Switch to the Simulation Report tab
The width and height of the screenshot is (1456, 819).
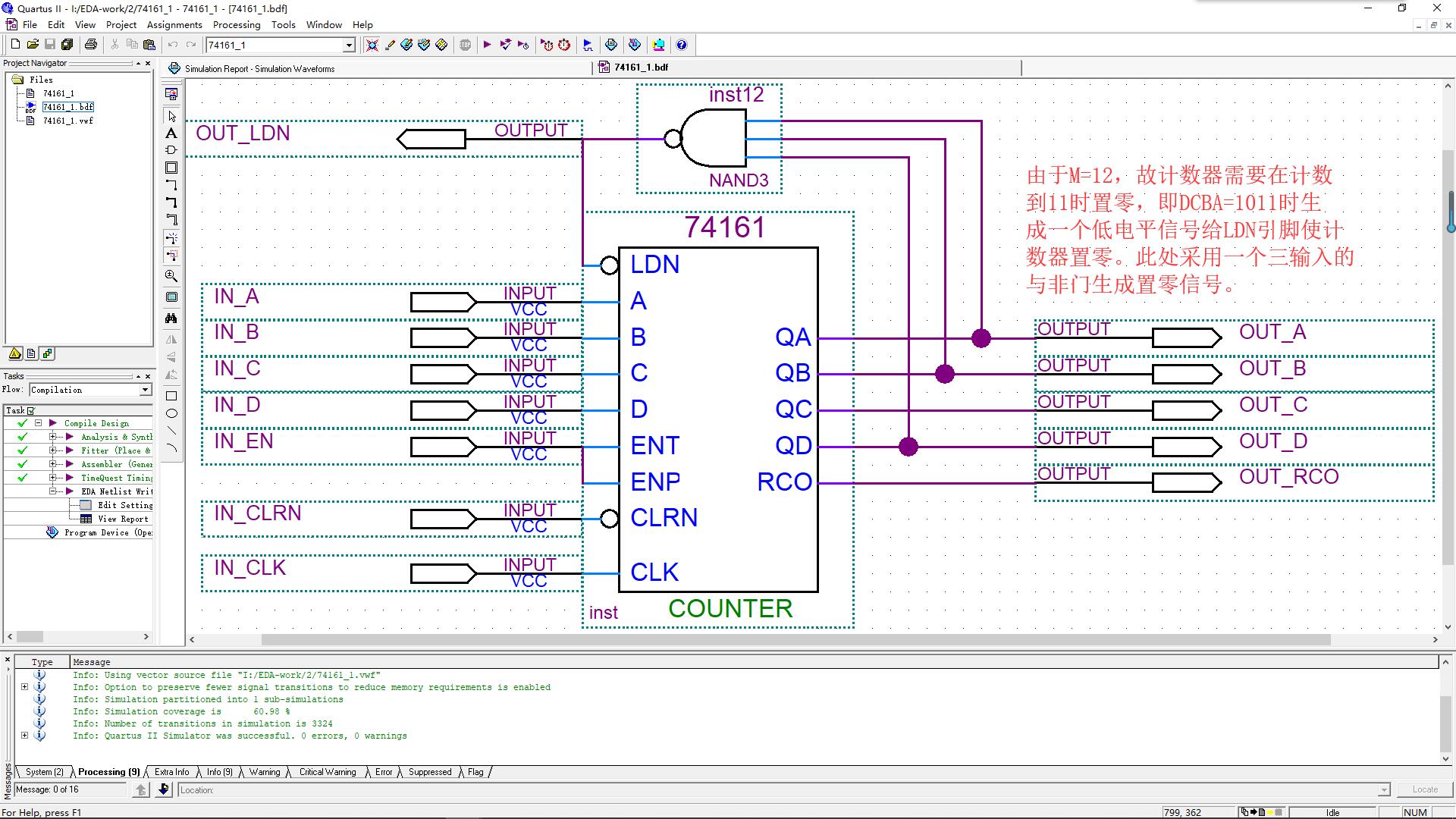click(259, 68)
